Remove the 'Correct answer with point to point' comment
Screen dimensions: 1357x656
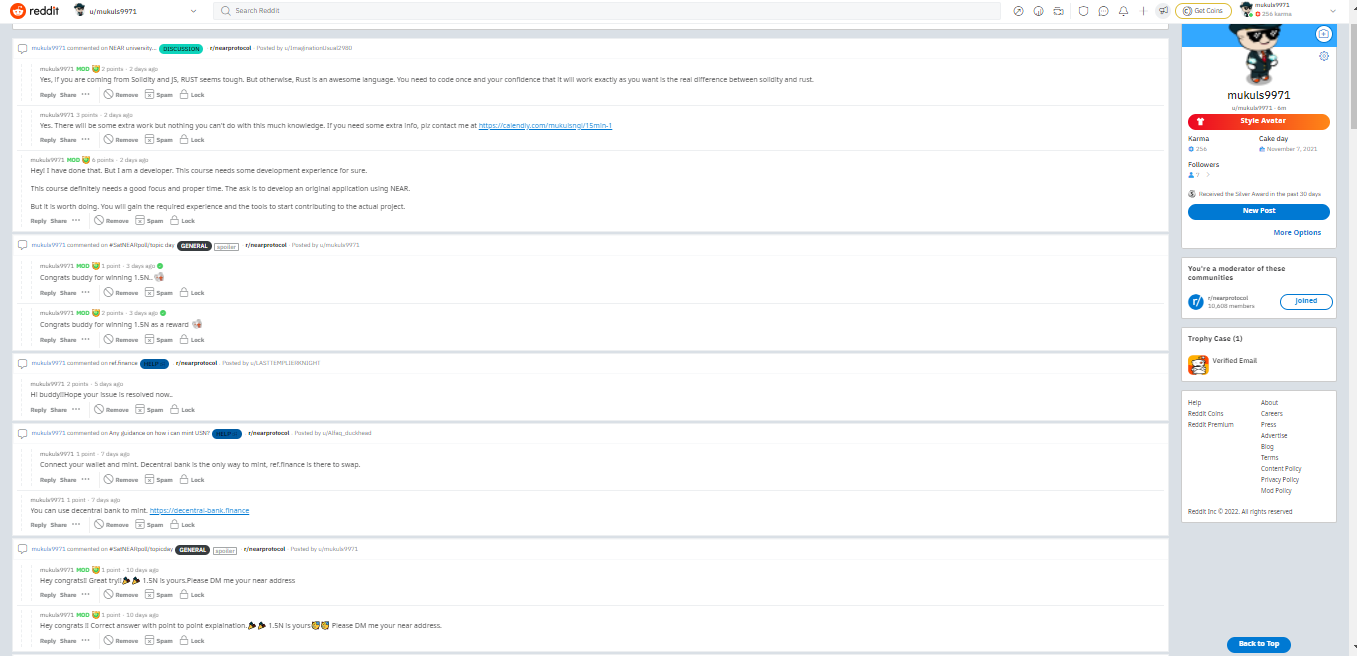121,641
